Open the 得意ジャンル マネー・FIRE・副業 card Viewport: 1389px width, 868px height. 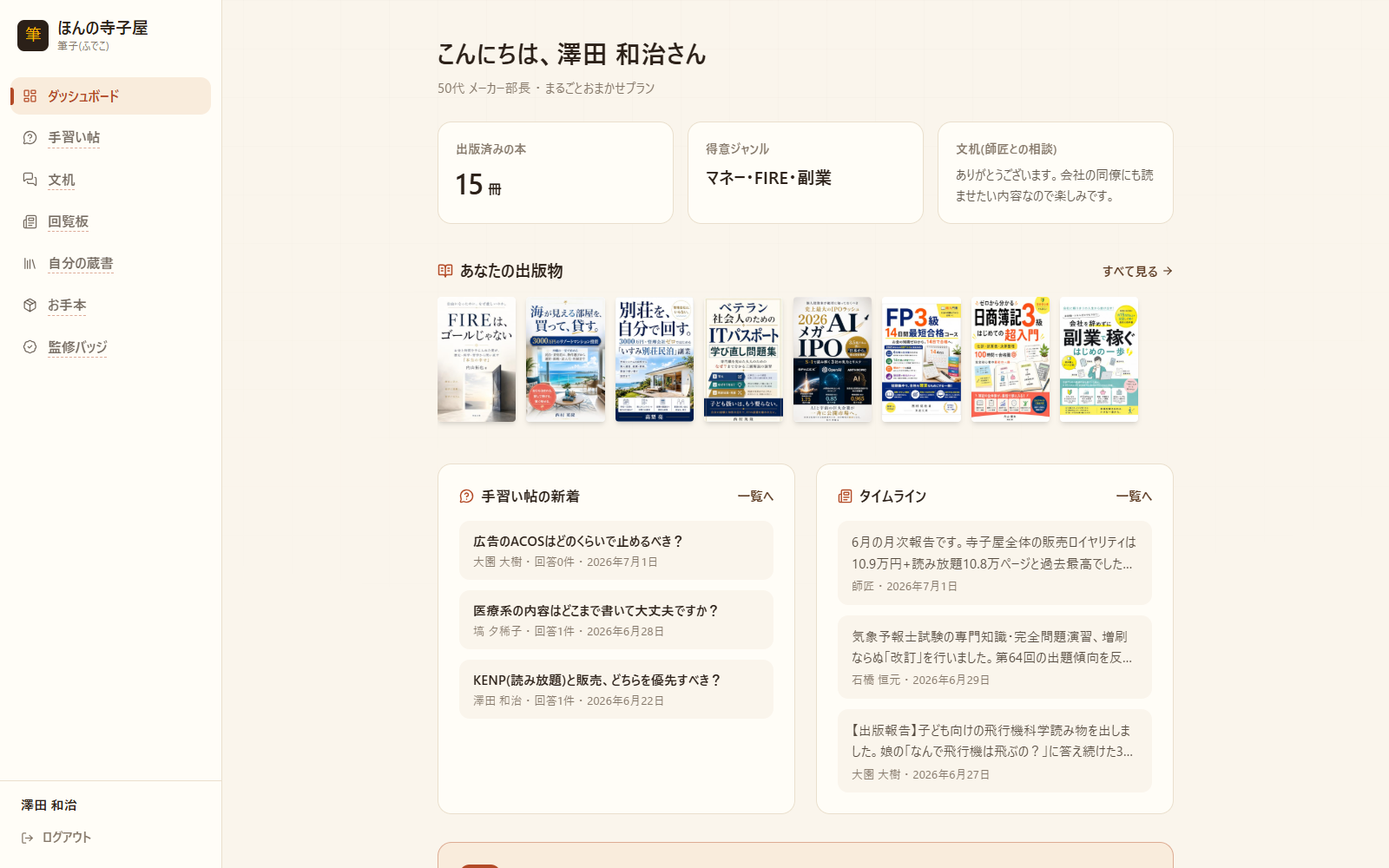806,173
